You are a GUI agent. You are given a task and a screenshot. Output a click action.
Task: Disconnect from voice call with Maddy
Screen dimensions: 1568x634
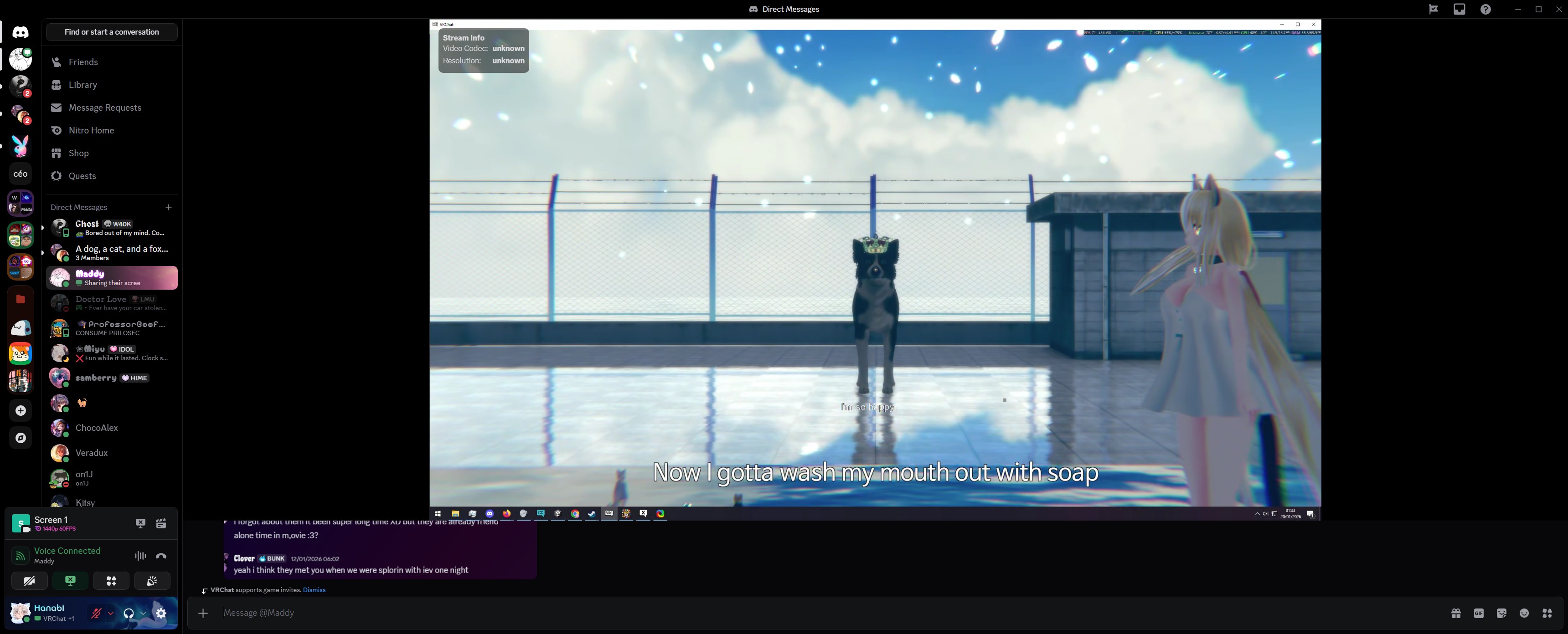[161, 556]
